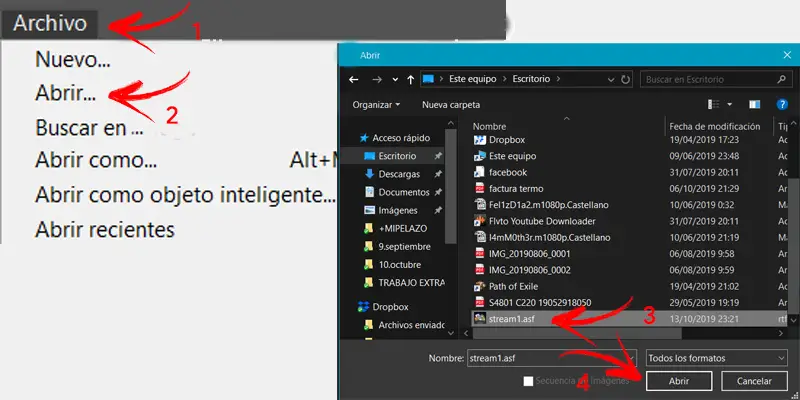Click the search magnifier icon
This screenshot has width=800, height=400.
click(781, 79)
